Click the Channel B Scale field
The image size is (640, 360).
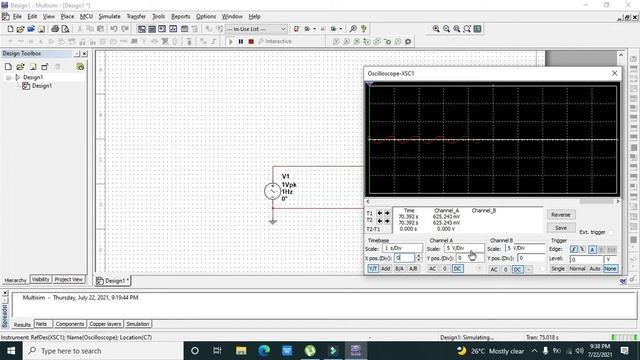[x=525, y=248]
